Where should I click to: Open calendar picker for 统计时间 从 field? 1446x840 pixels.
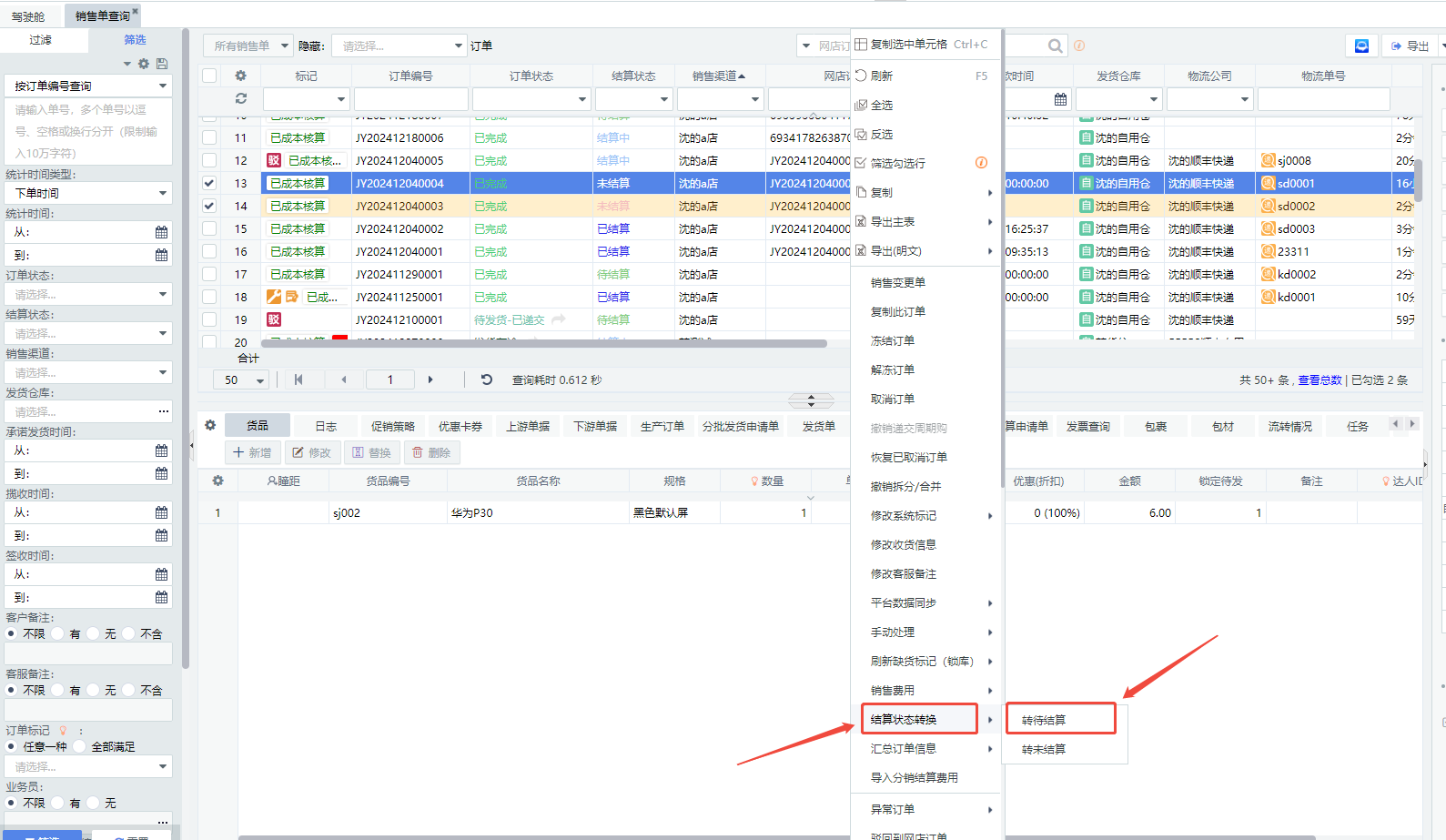point(161,232)
